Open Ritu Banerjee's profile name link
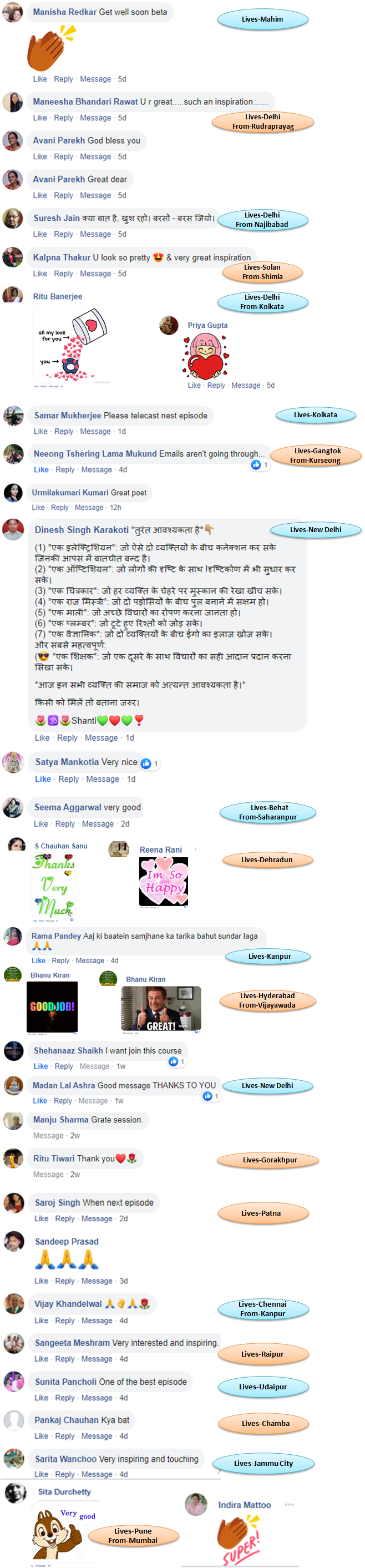365x1568 pixels. 58,296
